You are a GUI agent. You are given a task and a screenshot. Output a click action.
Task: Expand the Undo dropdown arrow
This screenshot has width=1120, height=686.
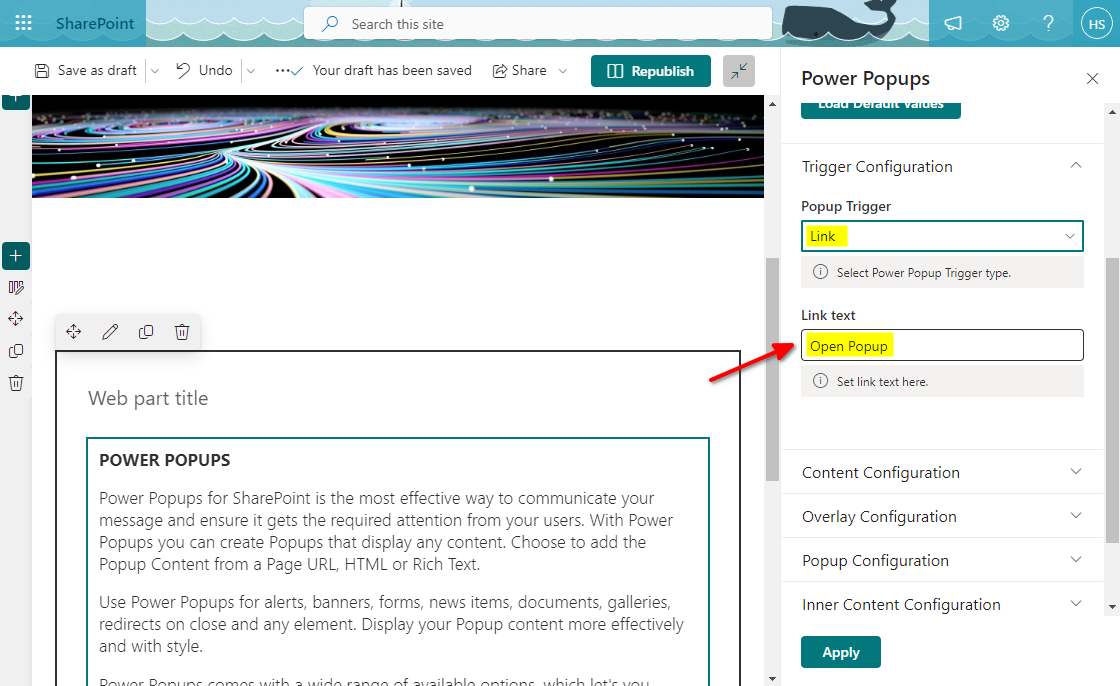click(251, 71)
